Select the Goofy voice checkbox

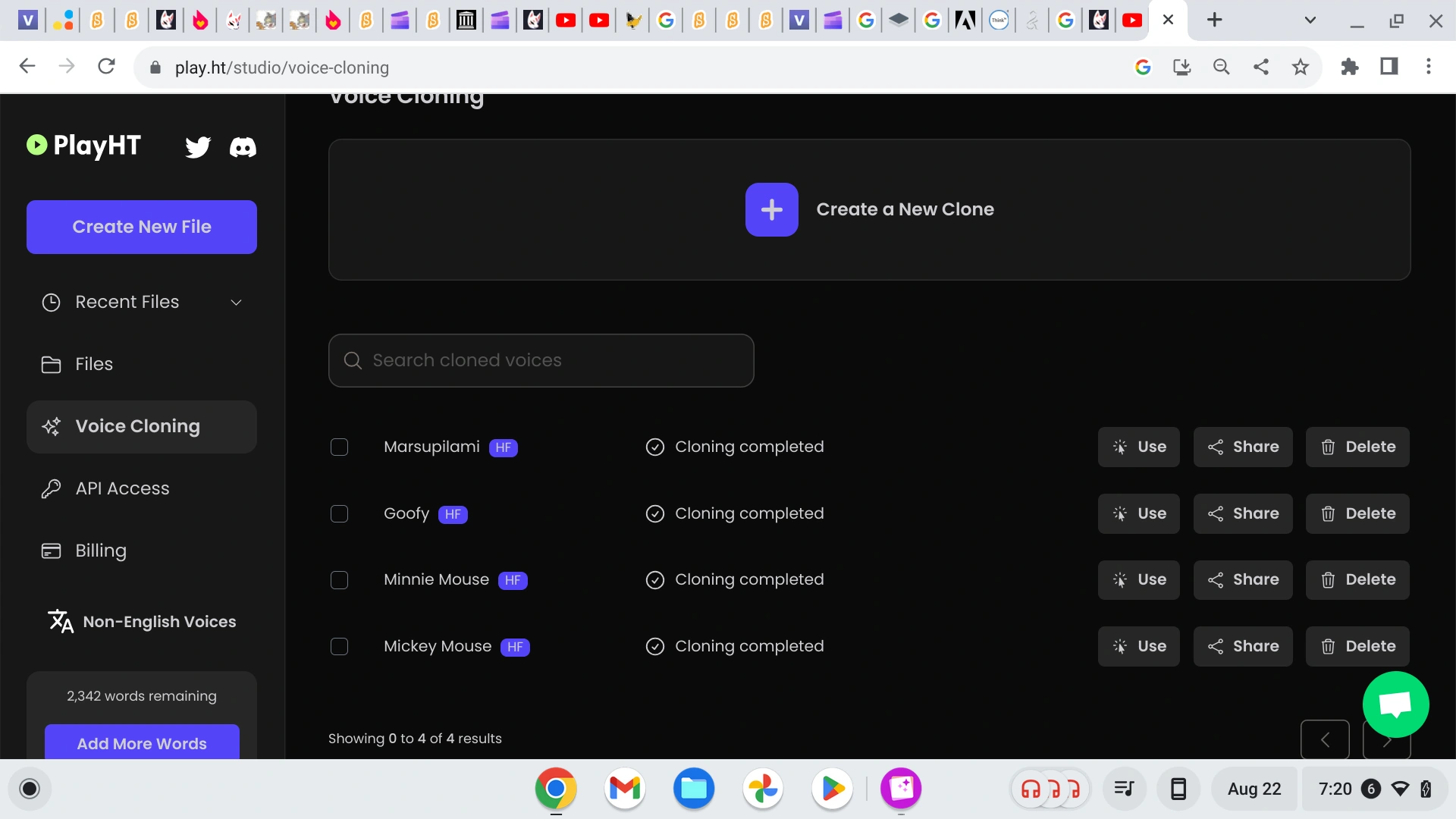pos(339,514)
